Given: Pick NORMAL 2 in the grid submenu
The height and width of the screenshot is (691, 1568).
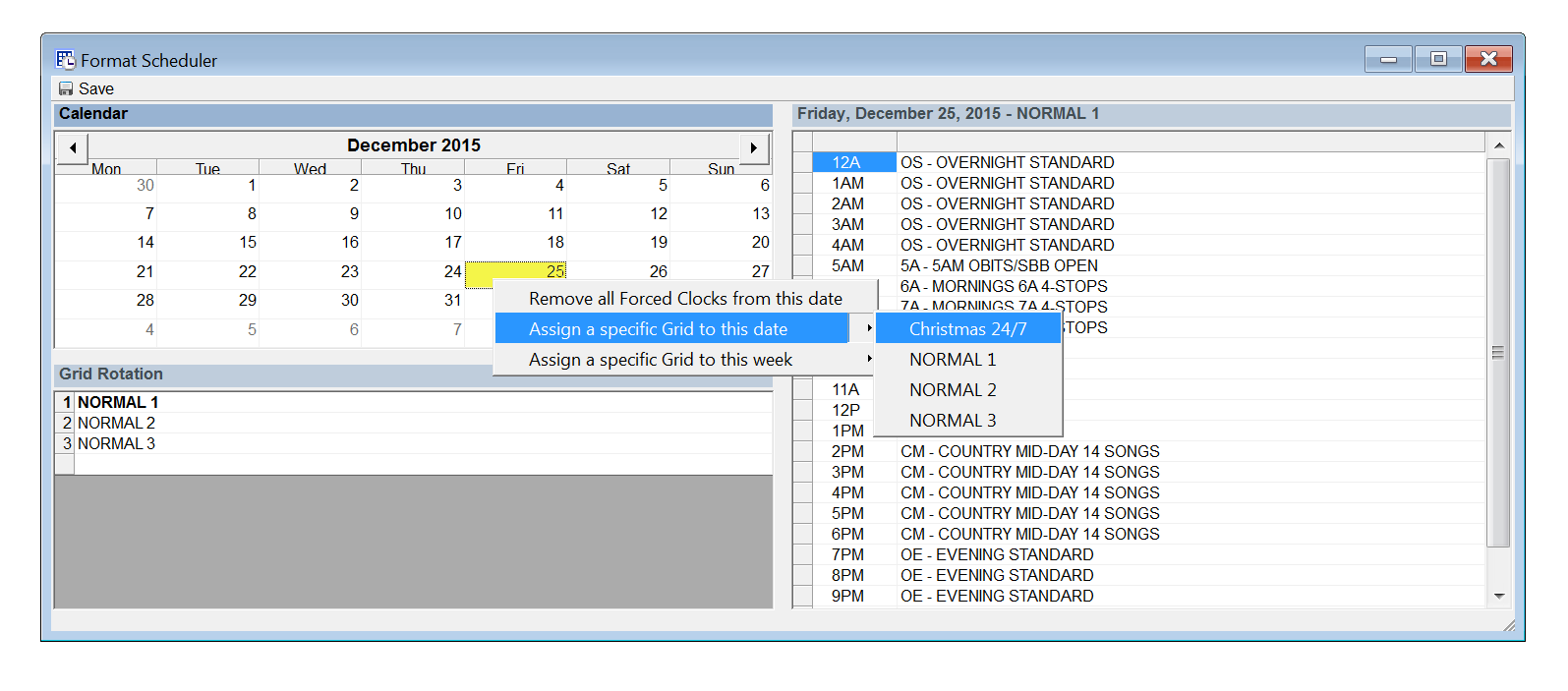Looking at the screenshot, I should (x=953, y=390).
